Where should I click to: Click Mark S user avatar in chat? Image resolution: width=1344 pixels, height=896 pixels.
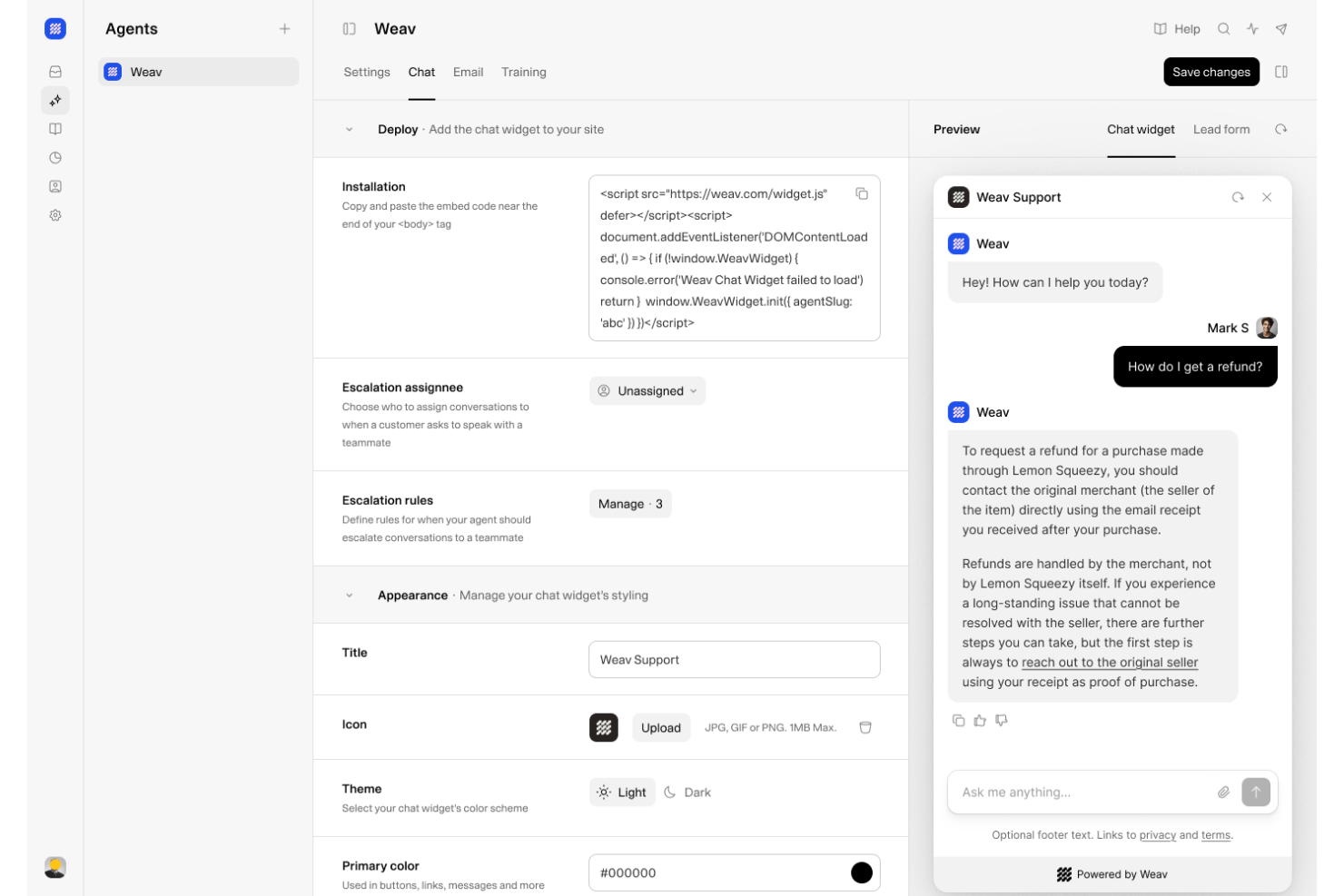(1267, 328)
